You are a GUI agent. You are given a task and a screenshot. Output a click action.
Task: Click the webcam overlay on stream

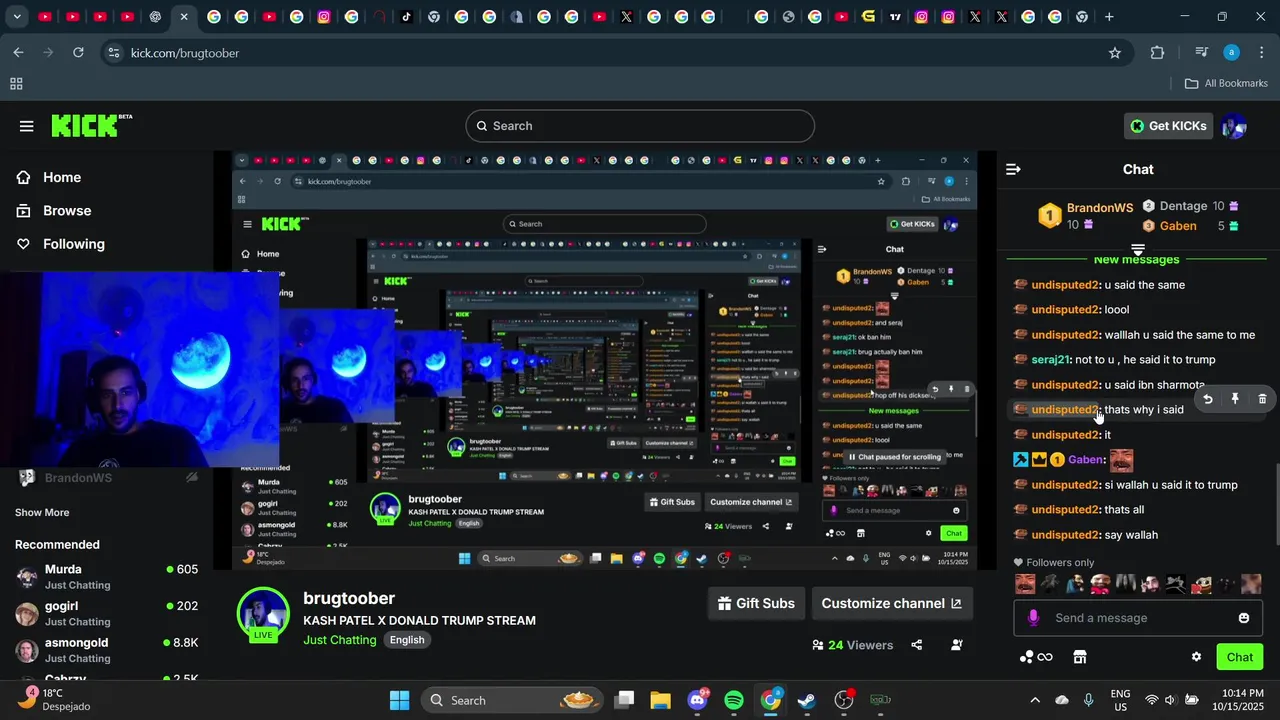[x=140, y=370]
